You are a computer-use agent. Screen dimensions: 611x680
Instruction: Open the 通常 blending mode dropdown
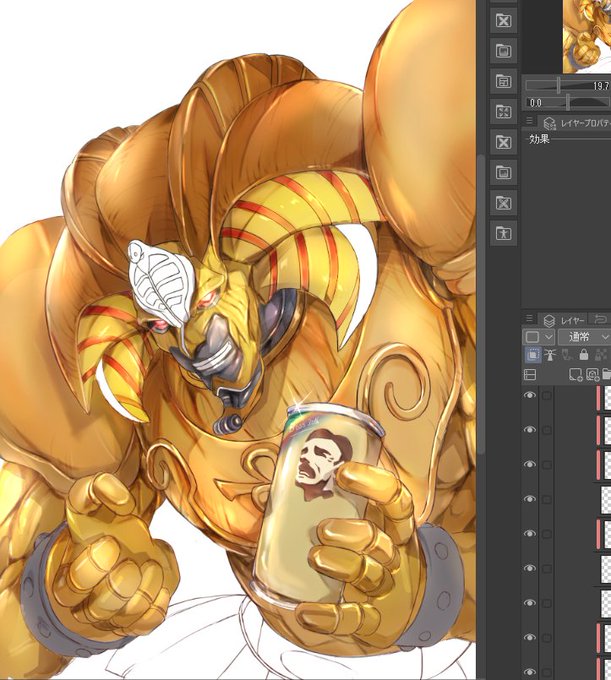tap(584, 337)
